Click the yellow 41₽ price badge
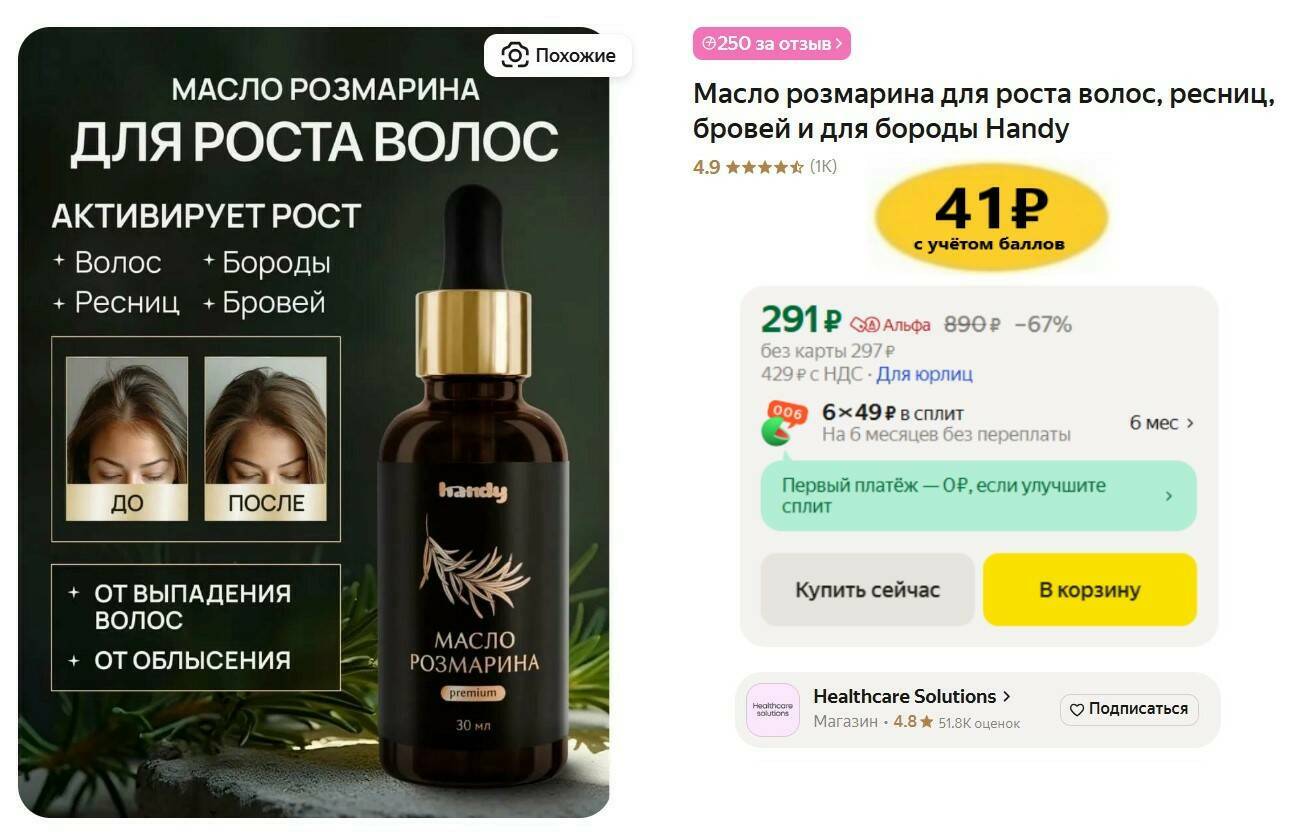Screen dimensions: 1295x839 (x=991, y=218)
